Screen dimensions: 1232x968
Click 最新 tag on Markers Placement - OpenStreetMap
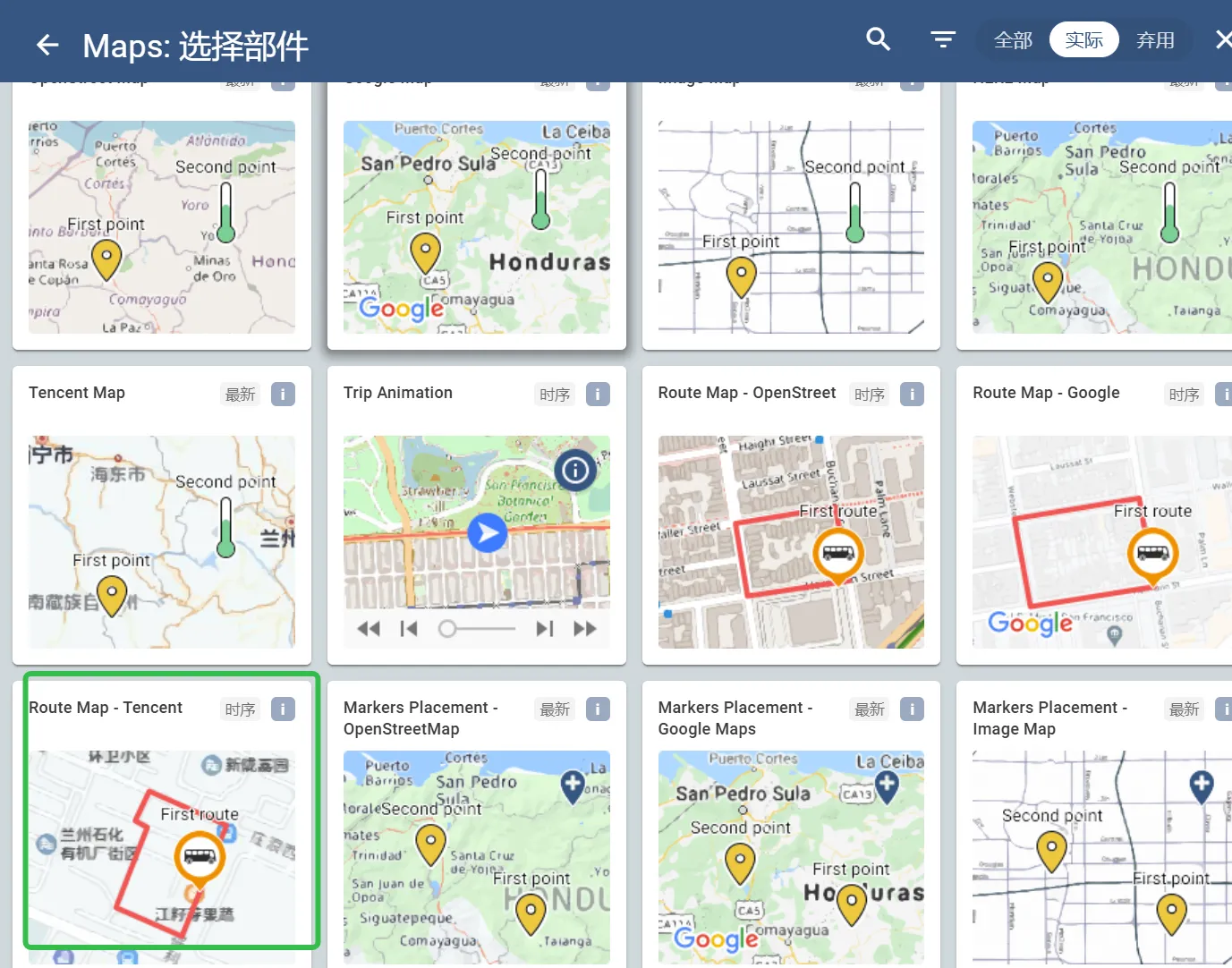click(x=555, y=709)
